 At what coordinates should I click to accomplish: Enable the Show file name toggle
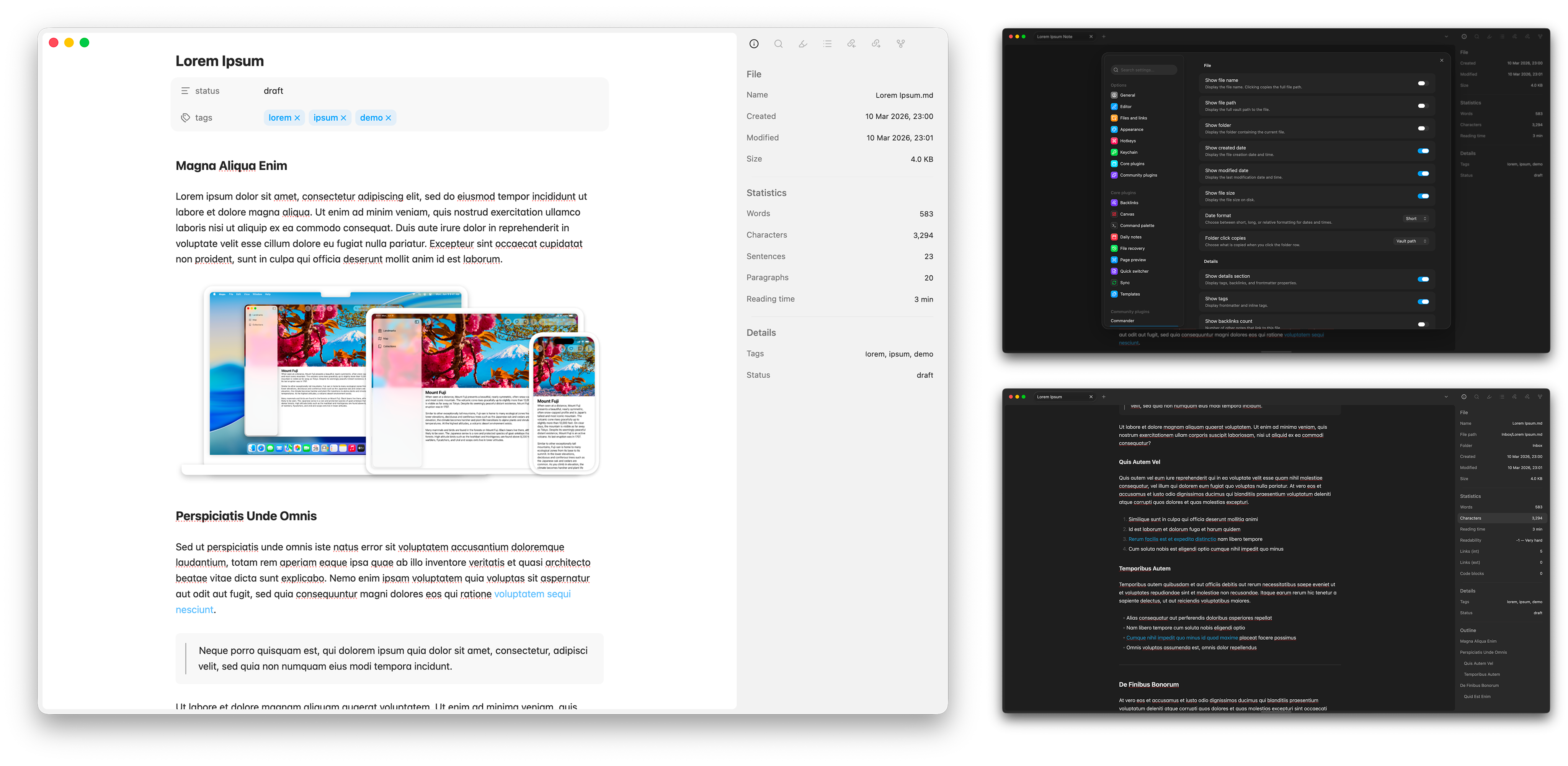click(1423, 83)
